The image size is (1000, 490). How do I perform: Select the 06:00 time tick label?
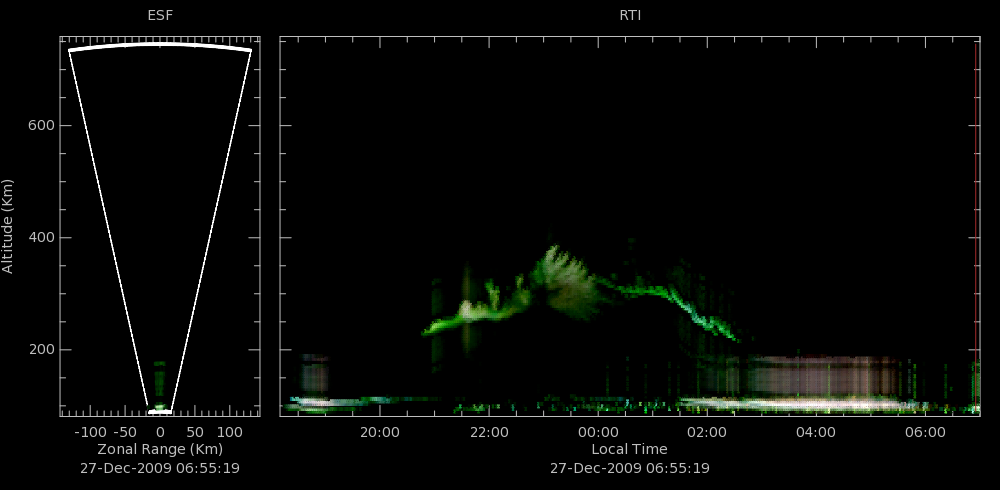click(x=925, y=433)
